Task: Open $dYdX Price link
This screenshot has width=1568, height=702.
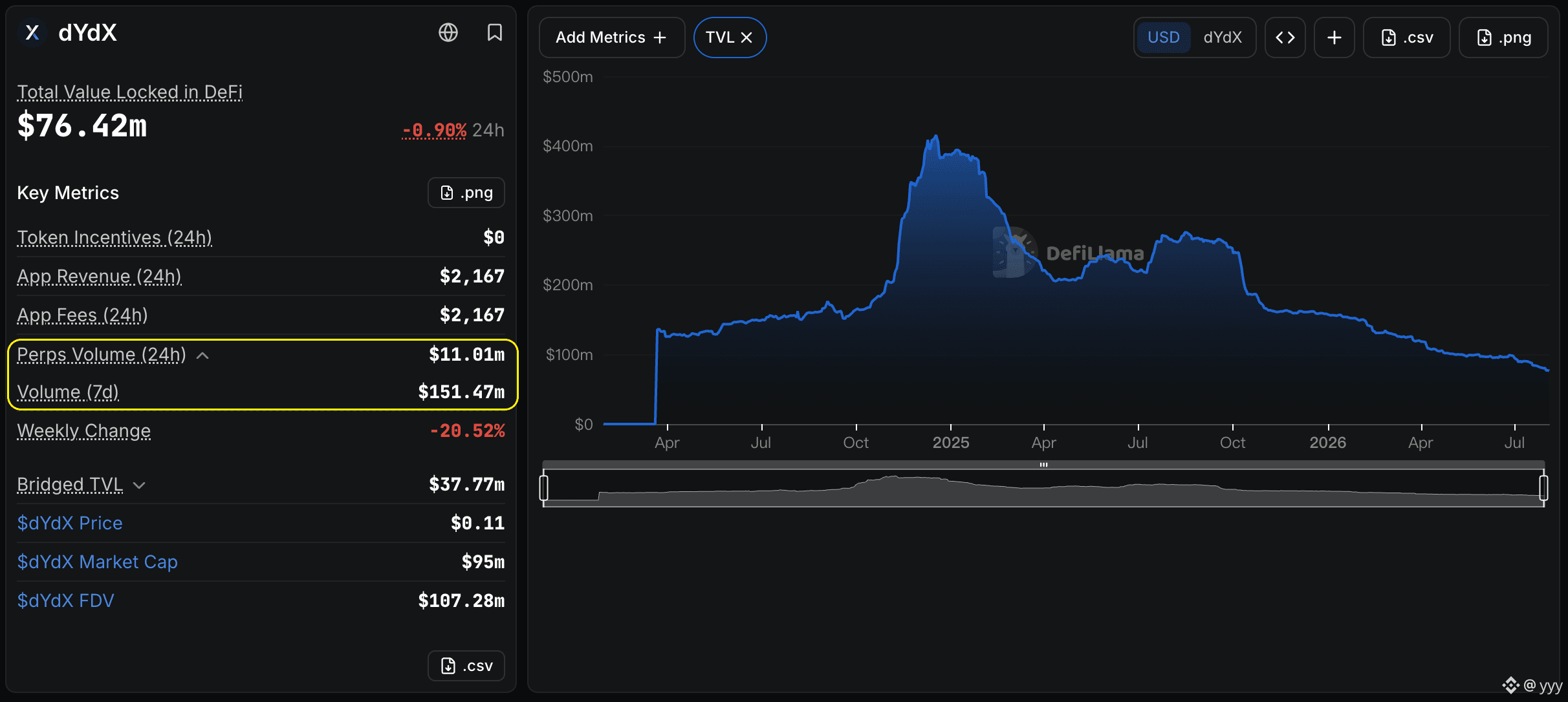Action: (x=70, y=523)
